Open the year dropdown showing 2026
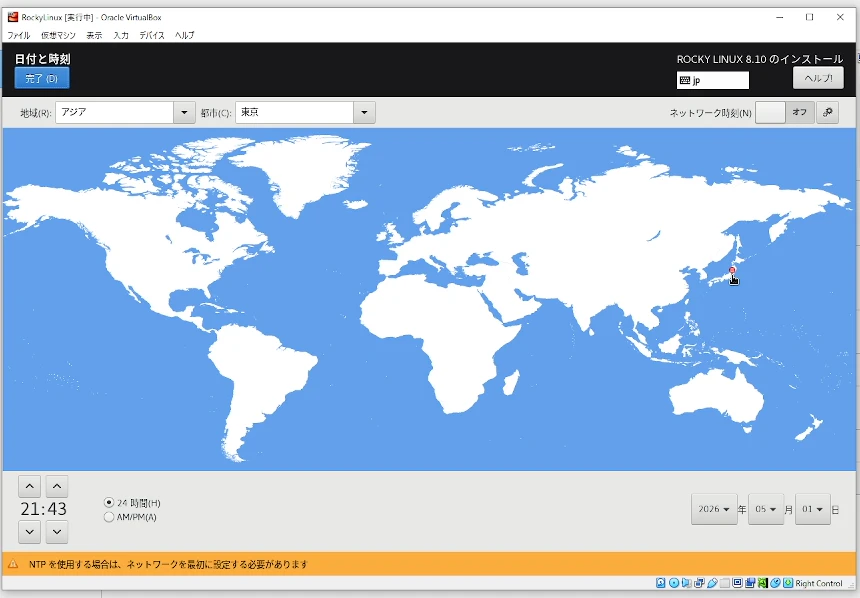The width and height of the screenshot is (860, 598). (x=714, y=509)
